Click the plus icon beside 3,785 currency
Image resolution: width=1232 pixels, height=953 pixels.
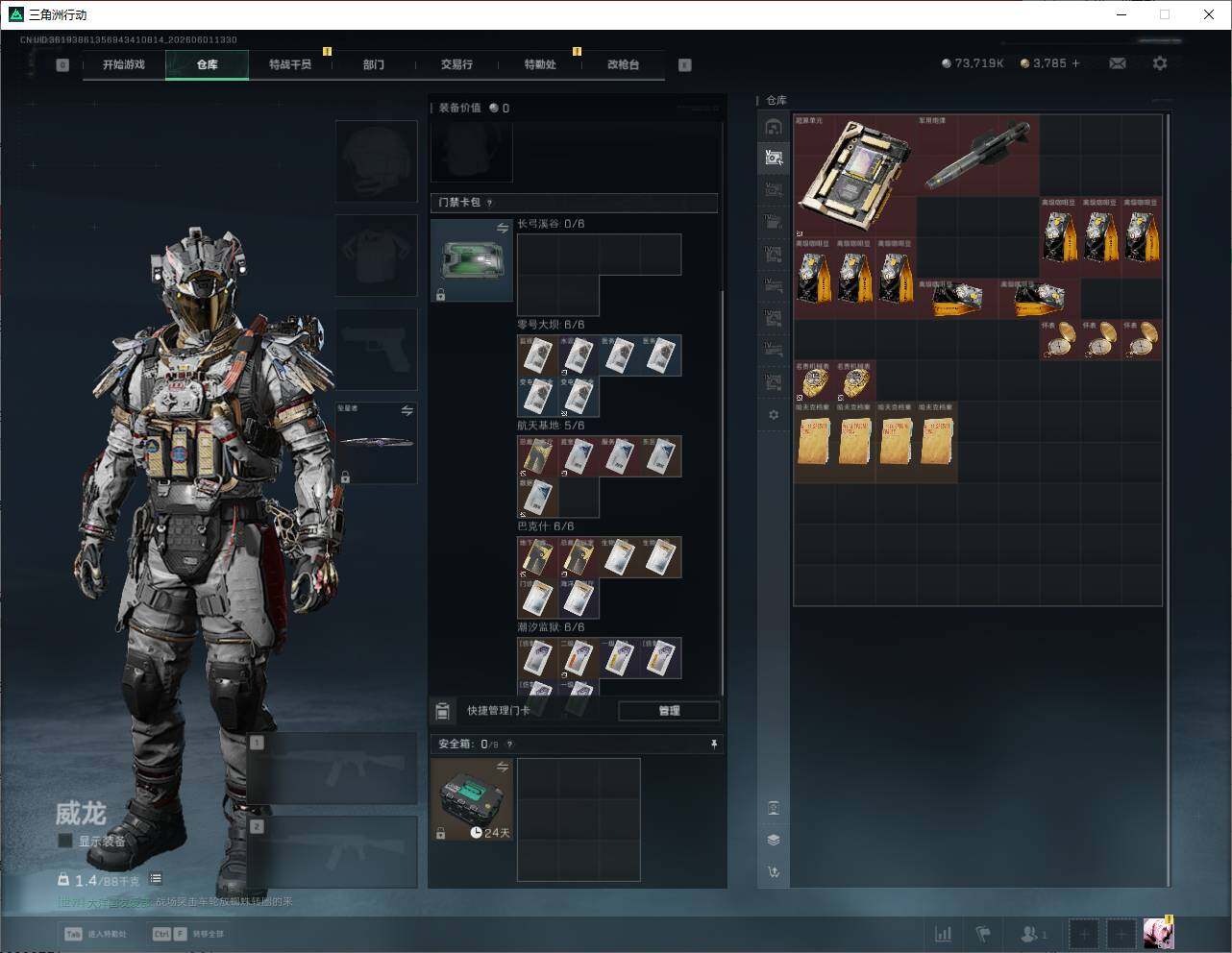click(x=1075, y=63)
